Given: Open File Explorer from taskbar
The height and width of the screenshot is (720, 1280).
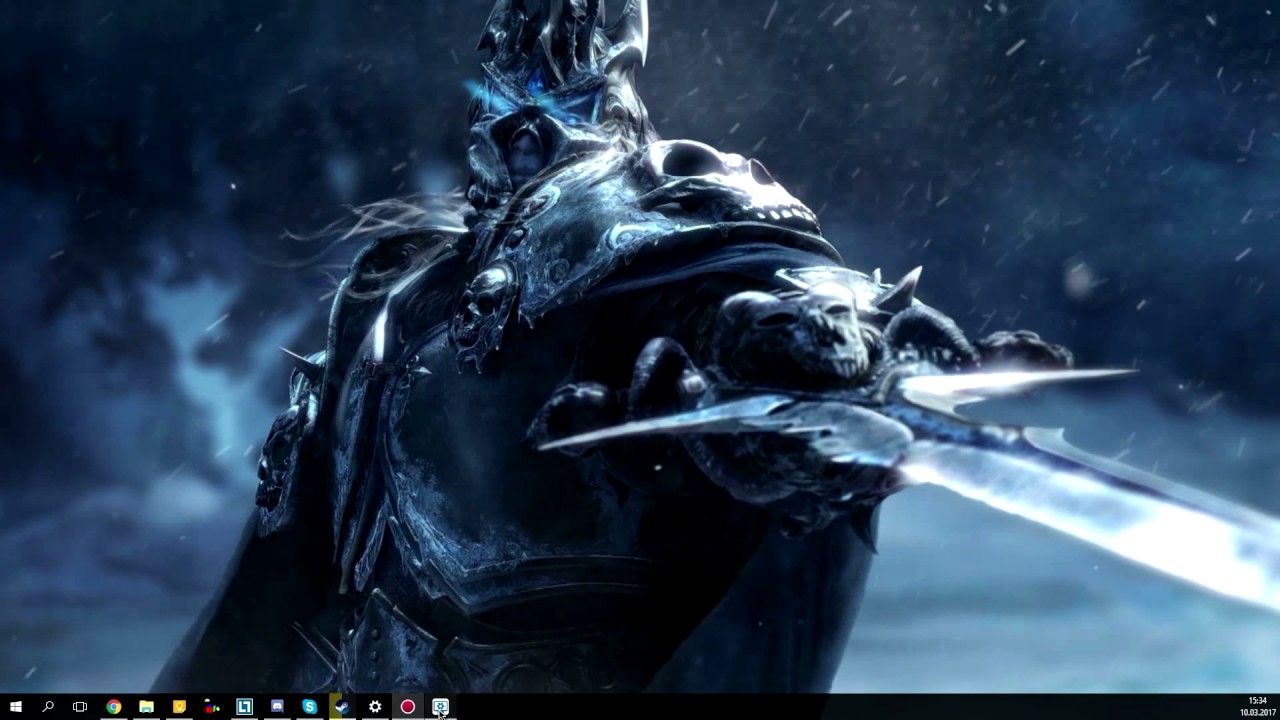Looking at the screenshot, I should [146, 707].
